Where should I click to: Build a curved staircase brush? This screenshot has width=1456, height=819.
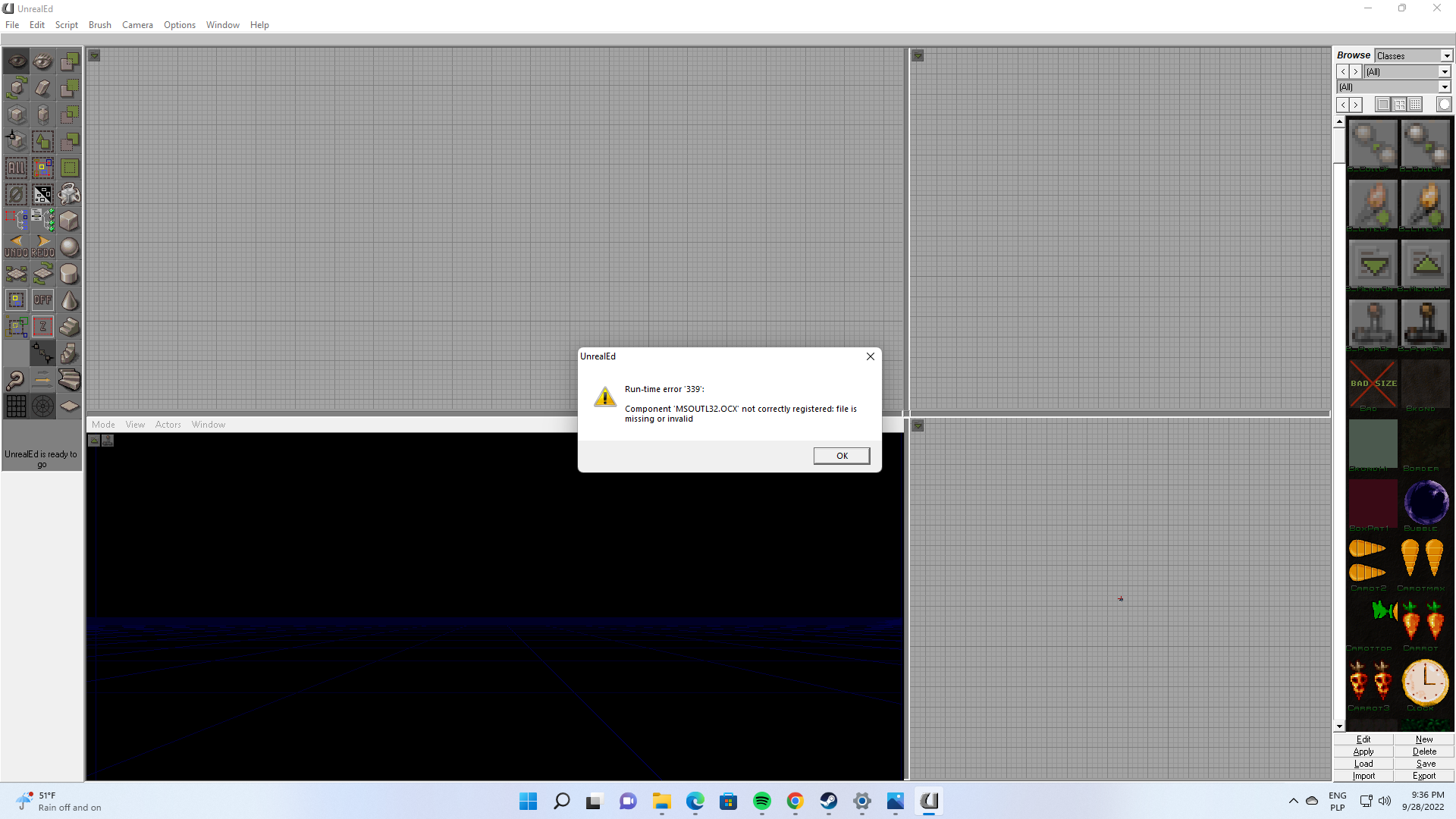70,380
